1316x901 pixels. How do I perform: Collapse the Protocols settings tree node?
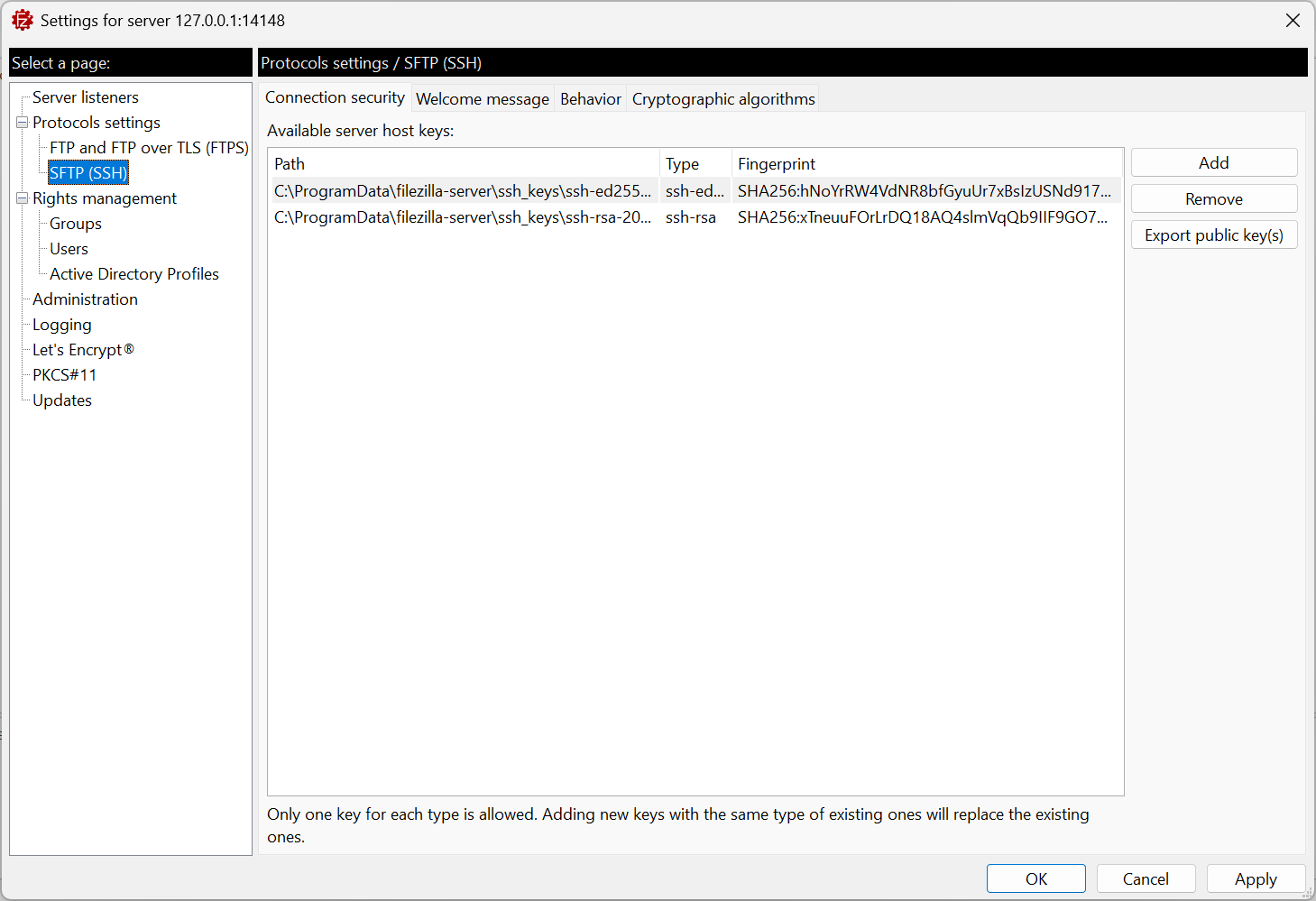click(x=23, y=123)
